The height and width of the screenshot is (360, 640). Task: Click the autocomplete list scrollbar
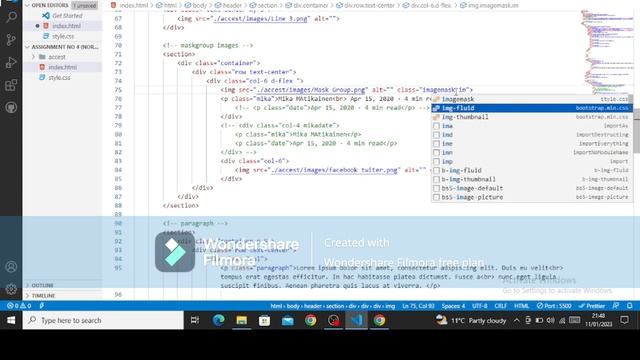click(x=631, y=99)
